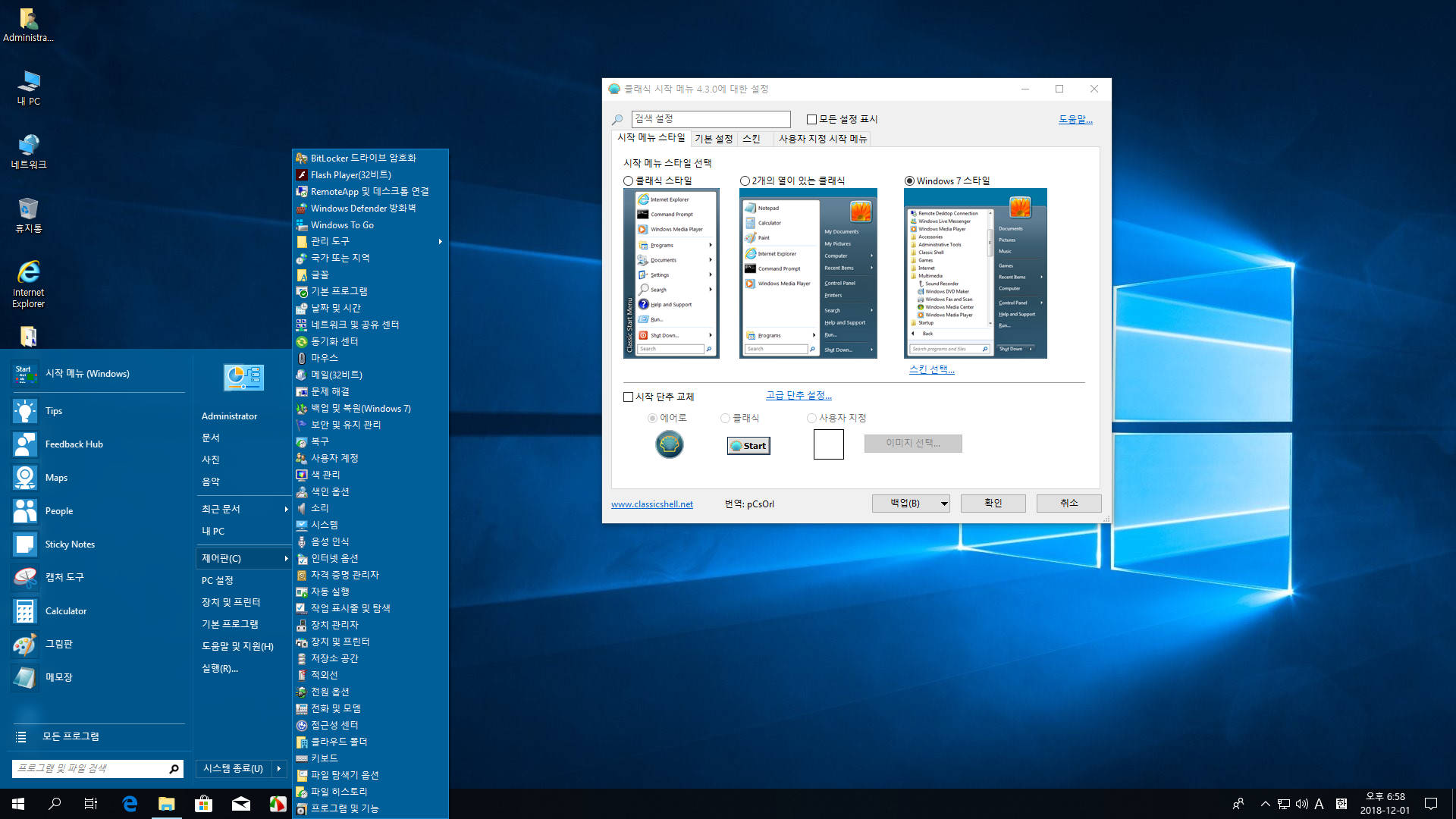Open 장치 관리자 device manager icon

(302, 625)
